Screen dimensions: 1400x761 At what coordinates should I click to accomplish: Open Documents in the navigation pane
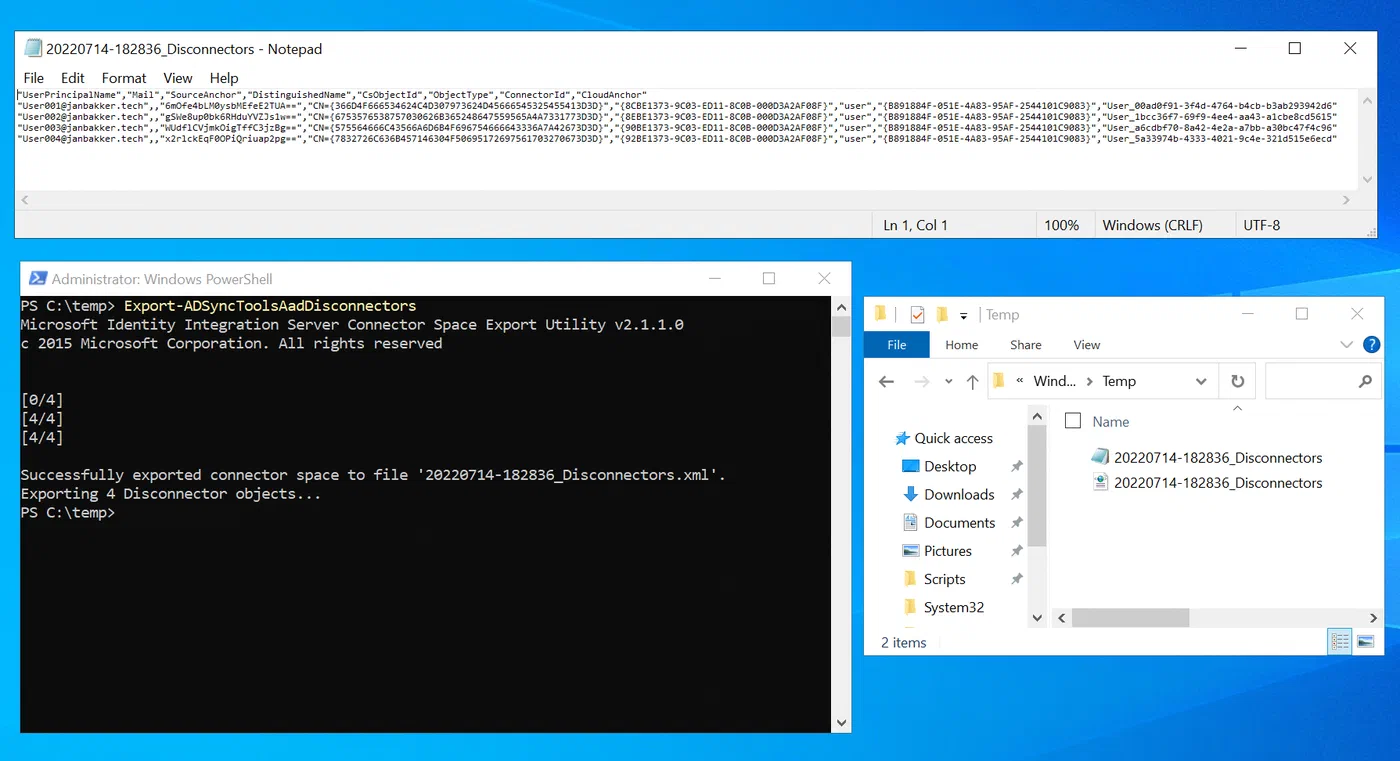(x=949, y=522)
